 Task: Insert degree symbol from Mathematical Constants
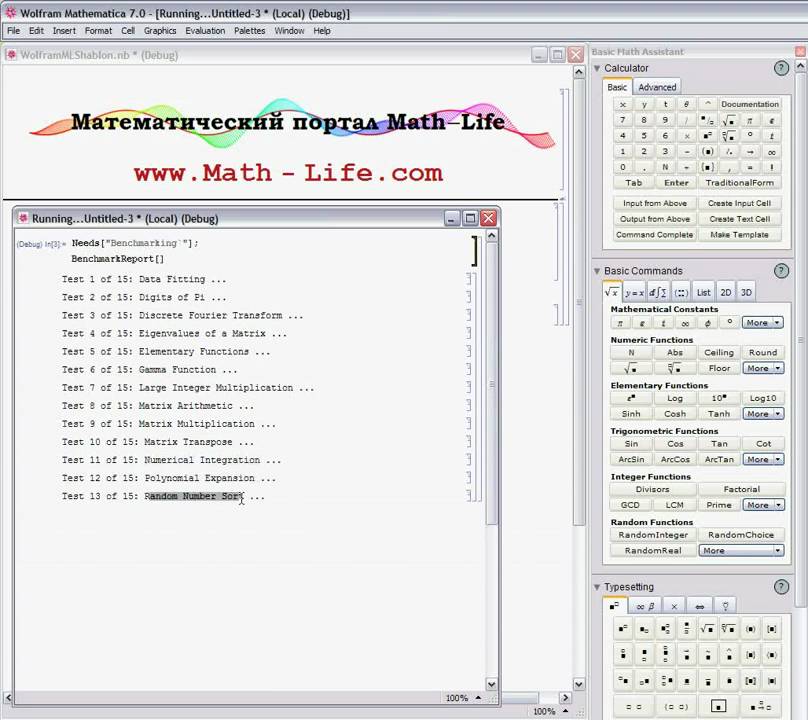coord(729,323)
